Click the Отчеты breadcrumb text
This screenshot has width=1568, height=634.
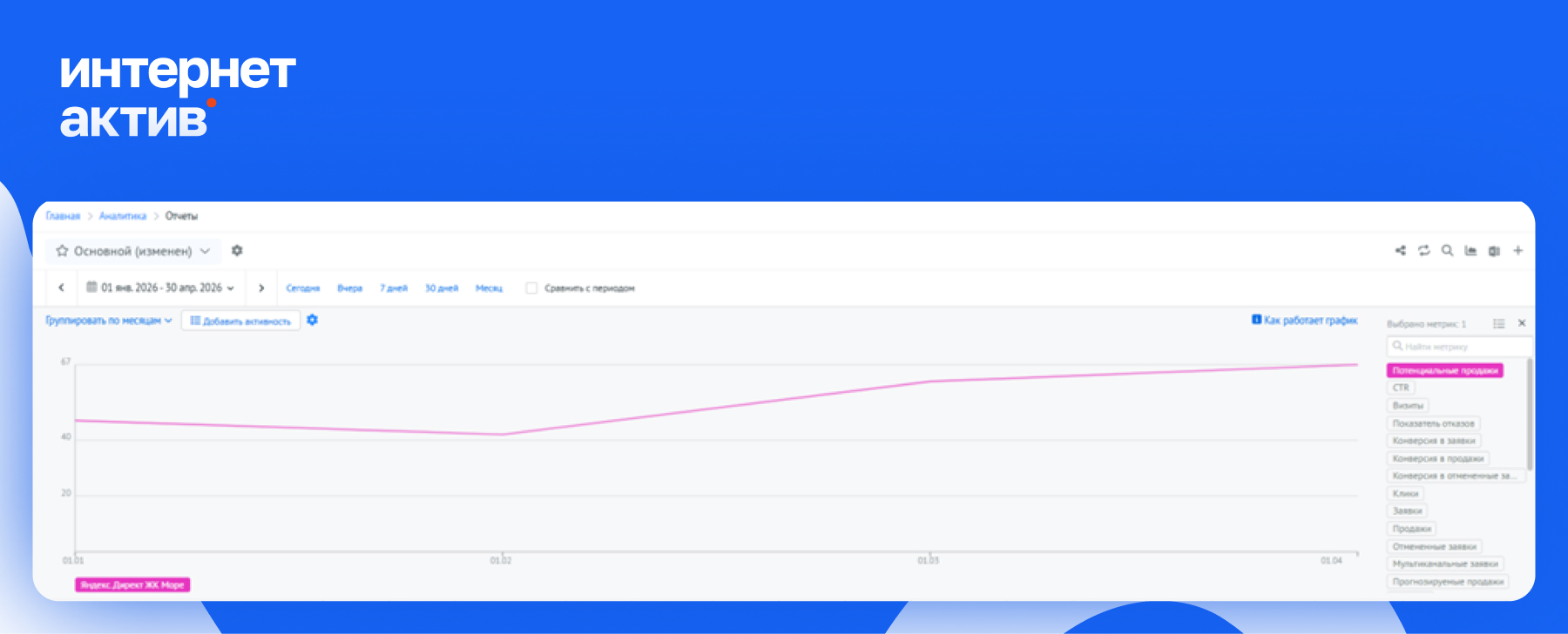pos(181,216)
